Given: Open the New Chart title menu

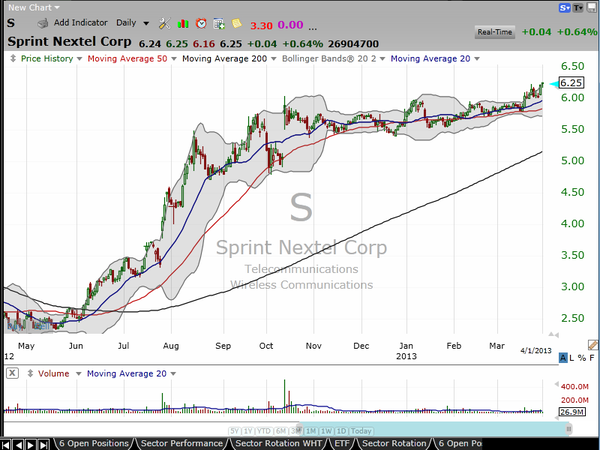Looking at the screenshot, I should click(34, 7).
